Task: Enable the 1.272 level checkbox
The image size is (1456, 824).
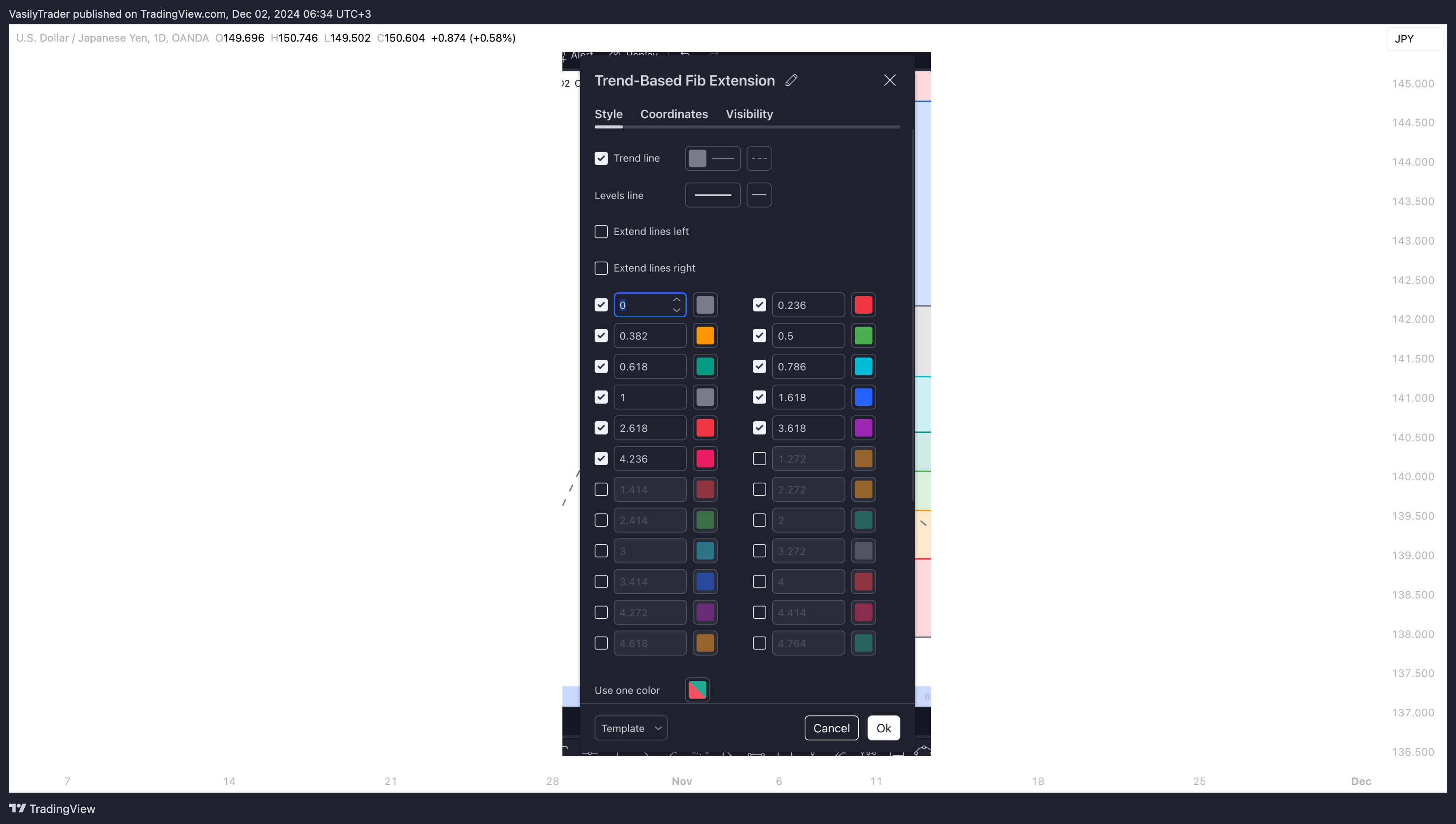Action: 759,459
